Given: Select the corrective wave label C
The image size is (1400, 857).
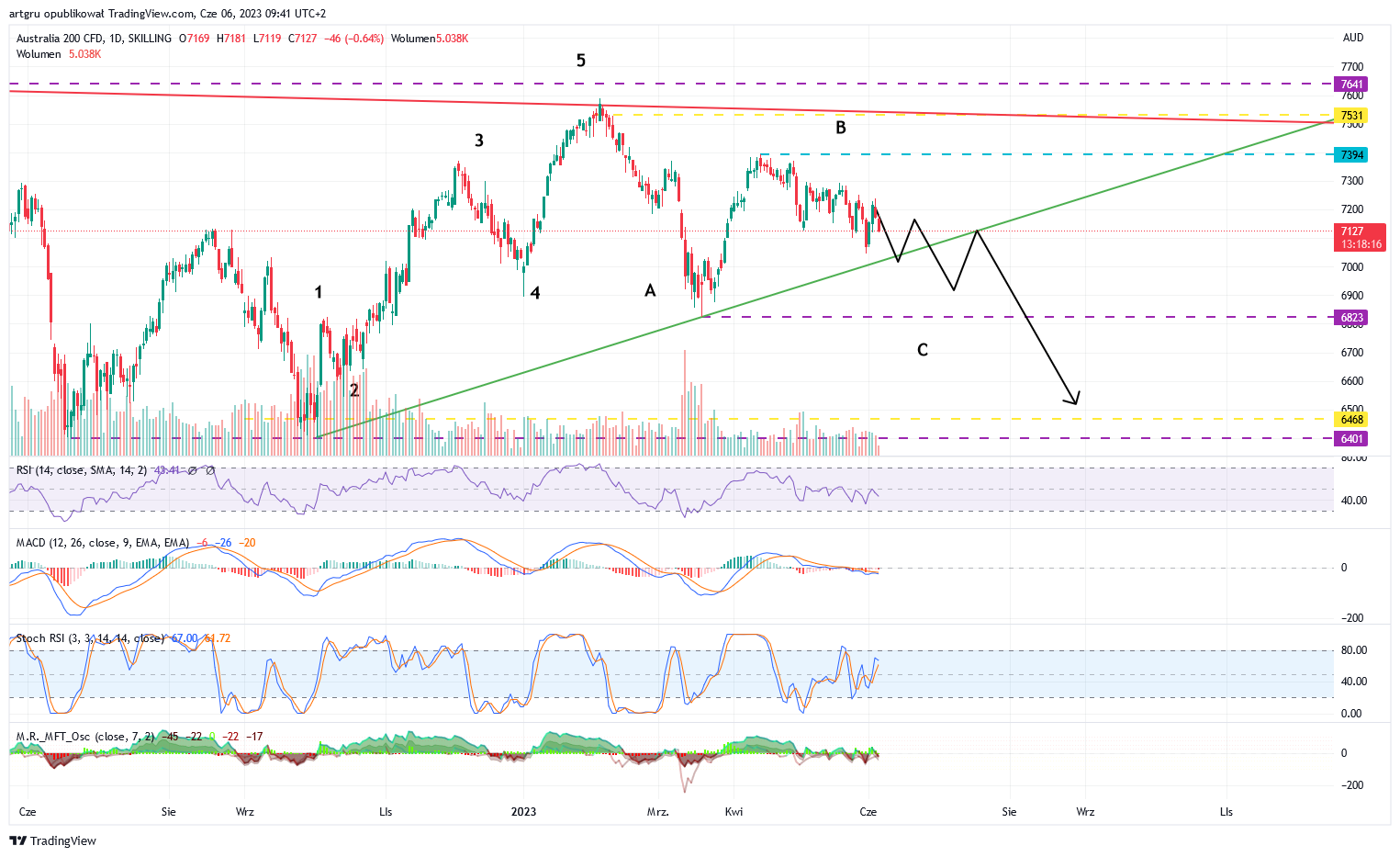Looking at the screenshot, I should click(923, 350).
